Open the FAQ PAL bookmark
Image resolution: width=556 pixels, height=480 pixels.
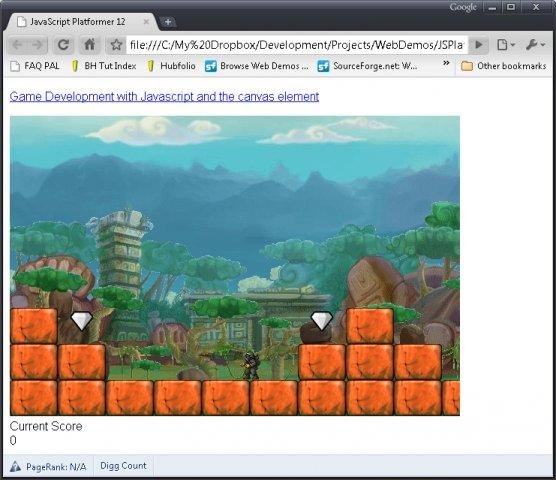click(35, 66)
